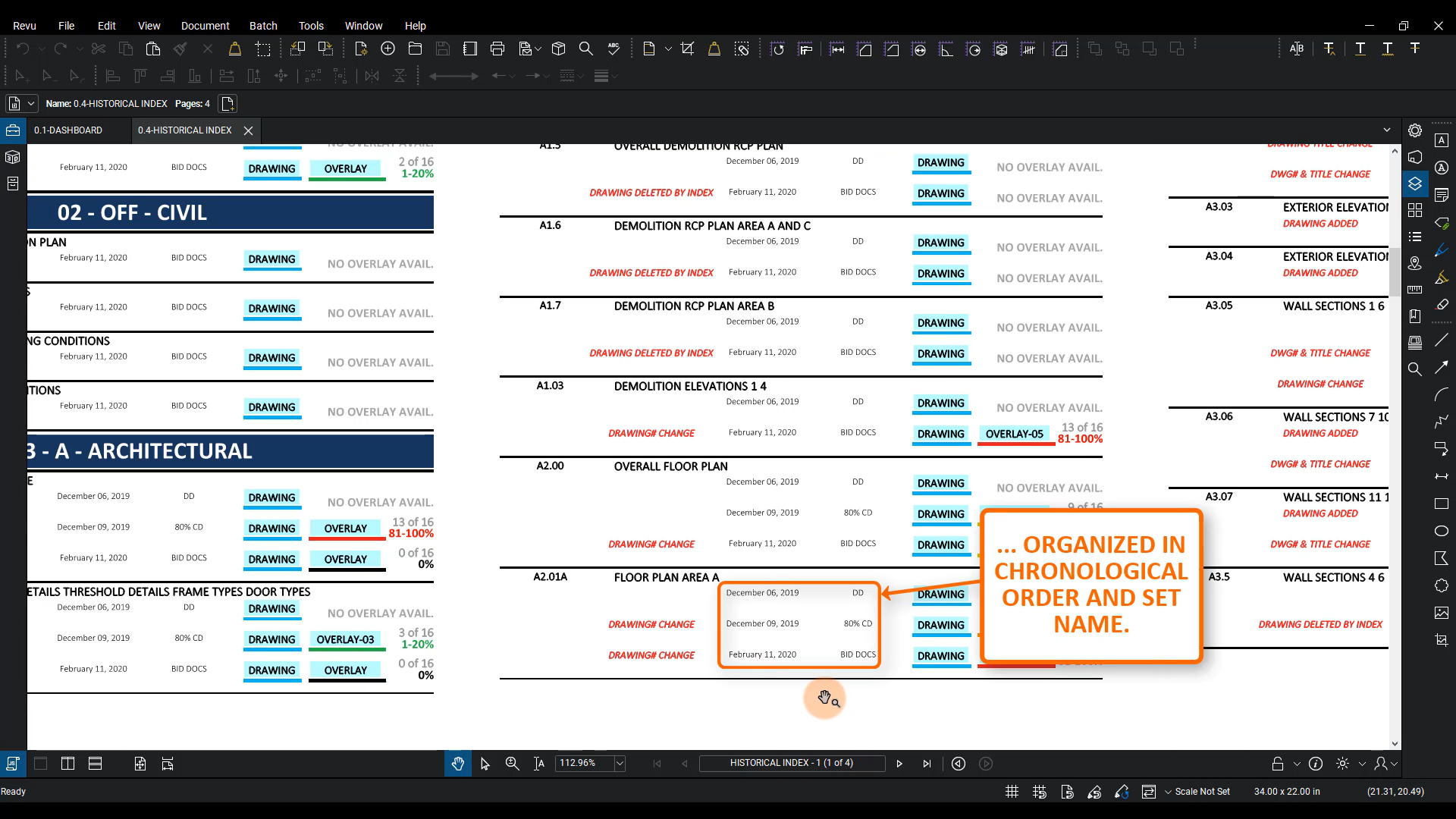
Task: Click the page label field HISTORICAL INDEX
Action: click(791, 763)
